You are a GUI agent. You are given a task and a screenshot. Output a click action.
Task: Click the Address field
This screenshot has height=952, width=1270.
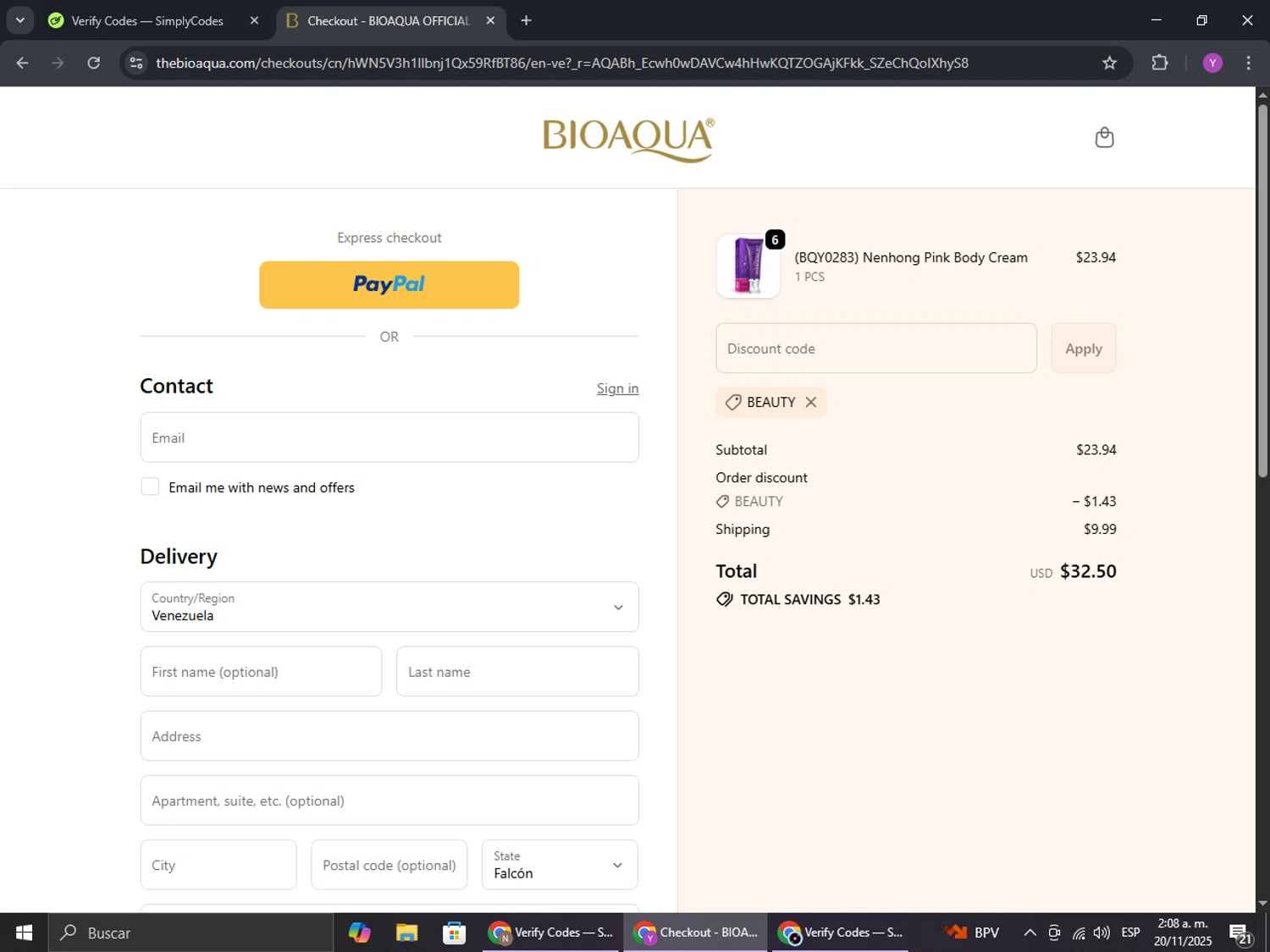(x=389, y=735)
